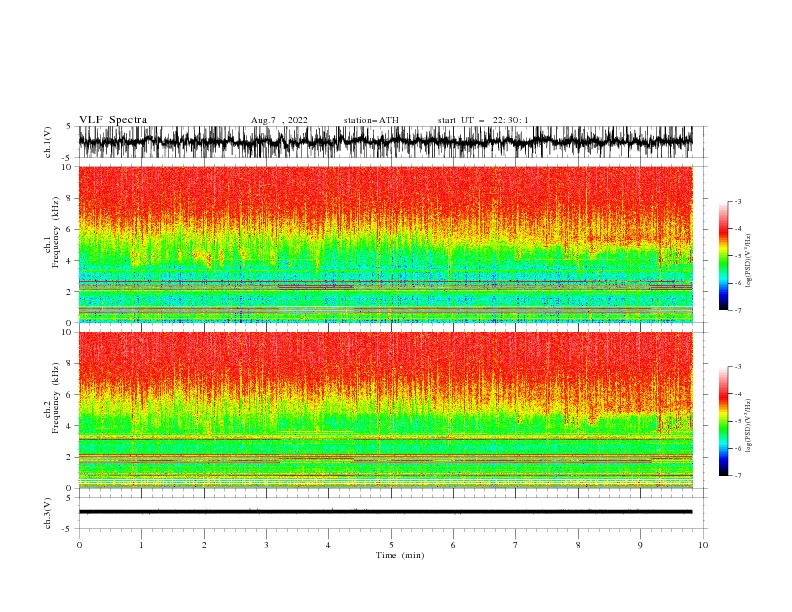The image size is (792, 612).
Task: Click time axis tick label "7"
Action: 516,545
